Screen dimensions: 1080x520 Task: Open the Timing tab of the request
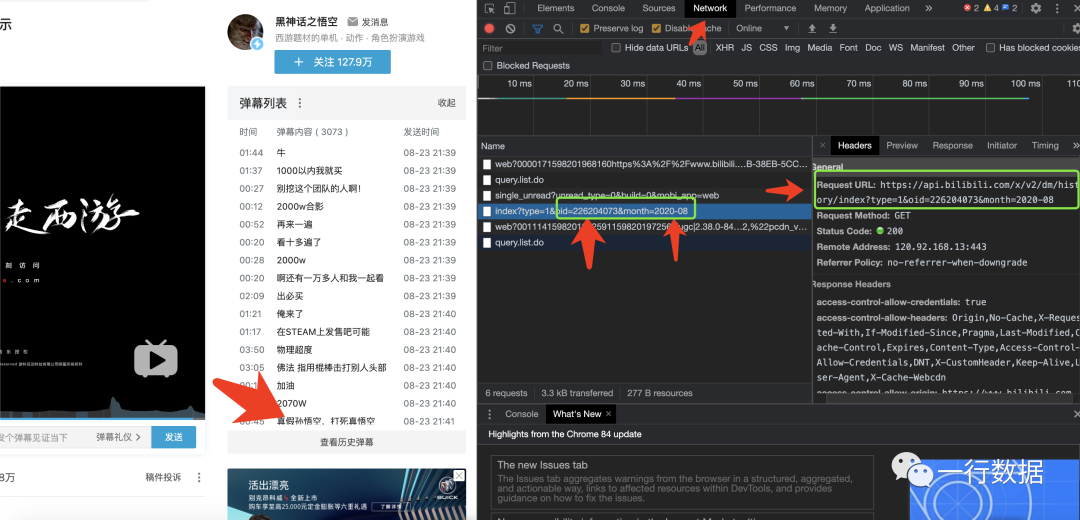click(x=1045, y=145)
